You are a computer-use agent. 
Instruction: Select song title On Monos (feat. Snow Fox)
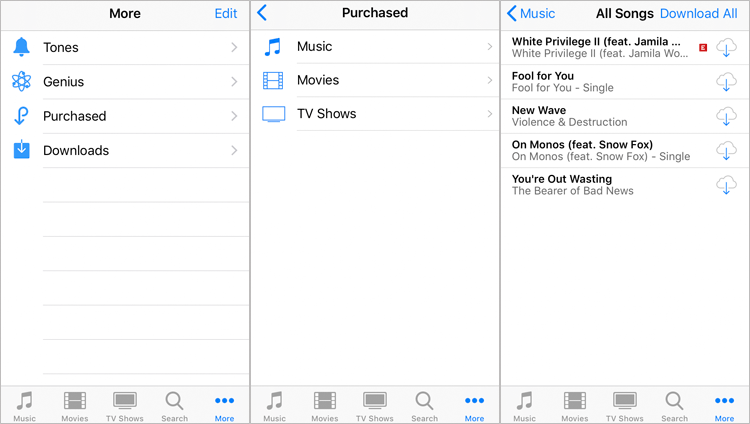click(x=582, y=145)
